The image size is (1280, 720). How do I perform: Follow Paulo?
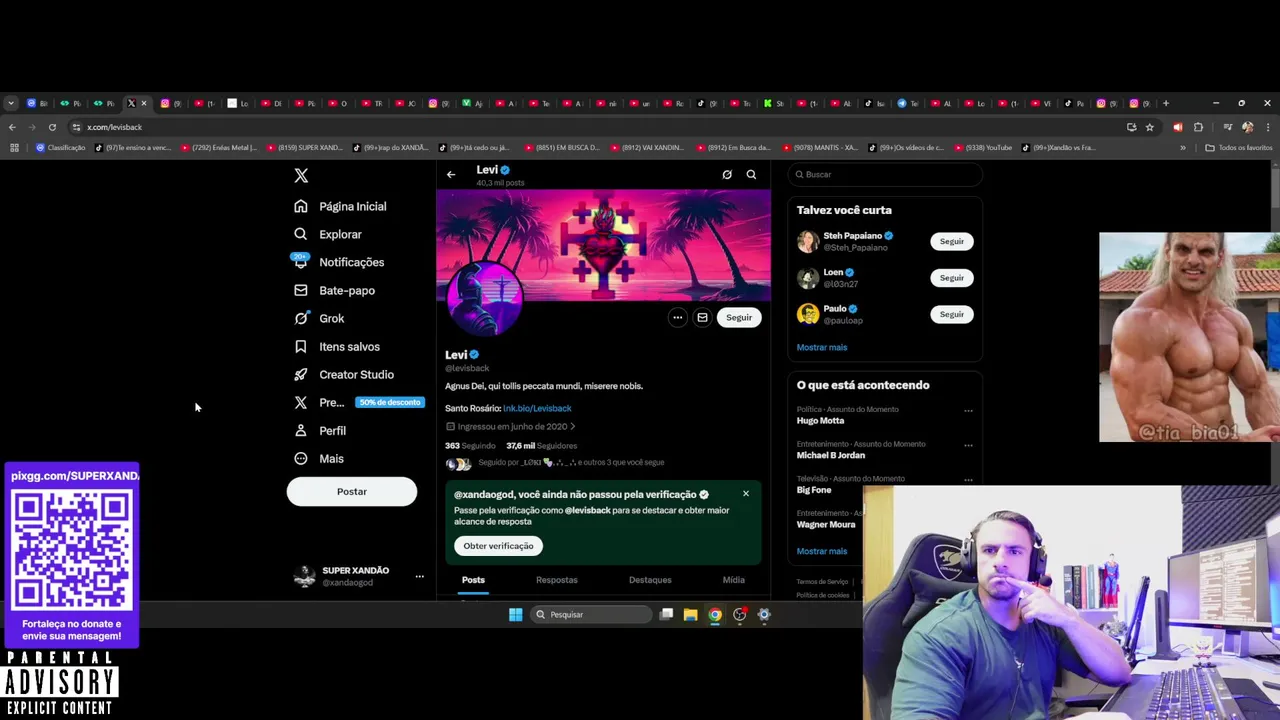[x=952, y=314]
